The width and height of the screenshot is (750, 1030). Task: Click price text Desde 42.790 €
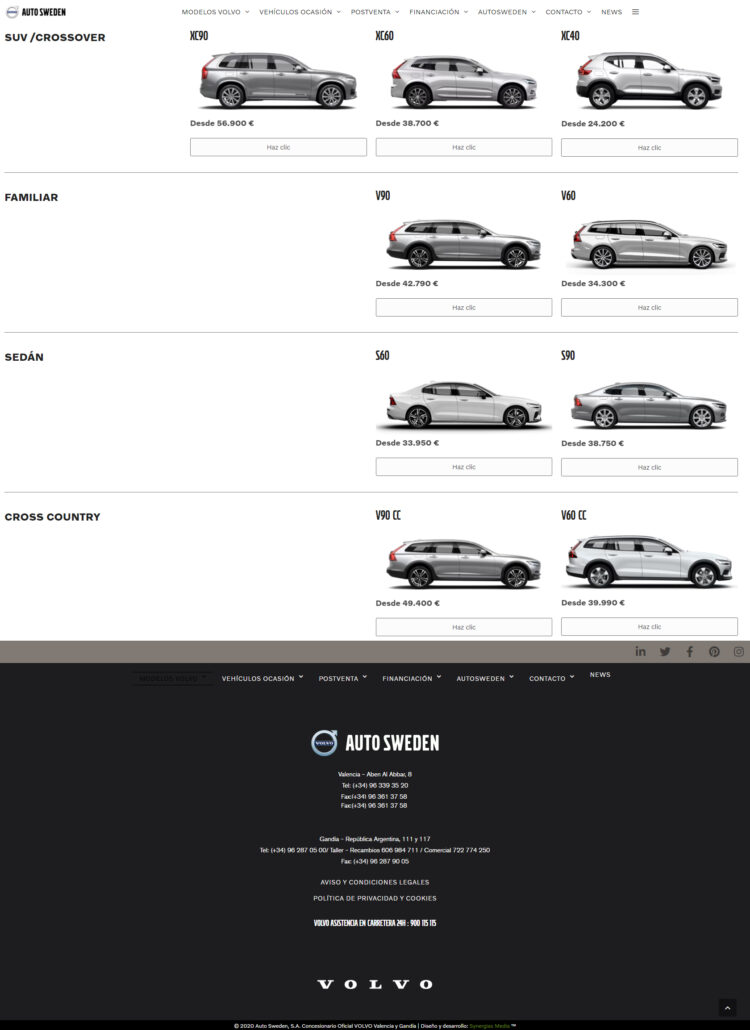[407, 283]
